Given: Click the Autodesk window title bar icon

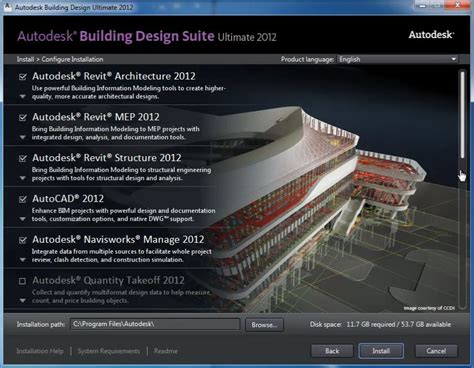Looking at the screenshot, I should tap(7, 7).
